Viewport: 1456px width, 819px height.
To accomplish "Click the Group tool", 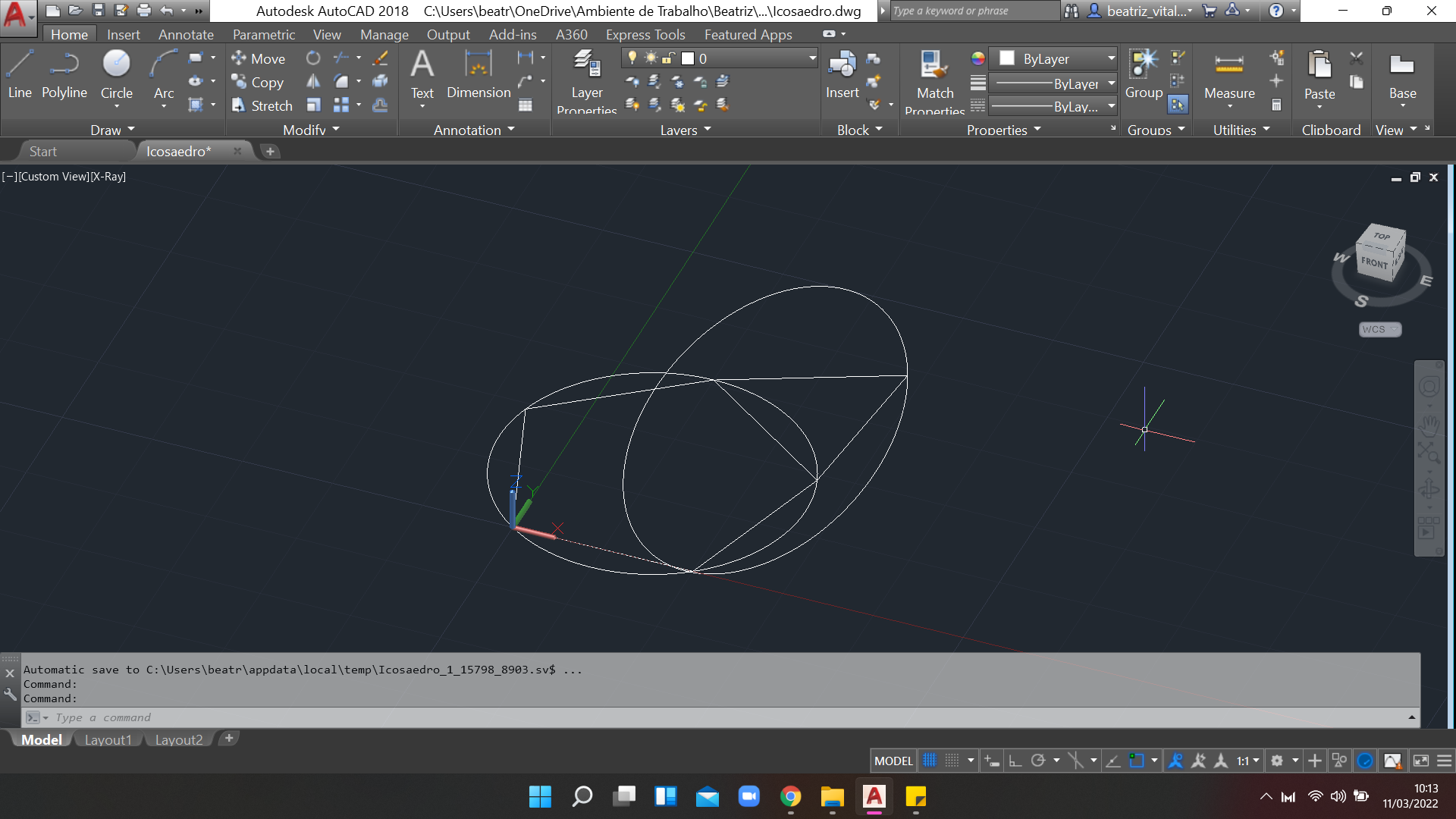I will tap(1144, 74).
